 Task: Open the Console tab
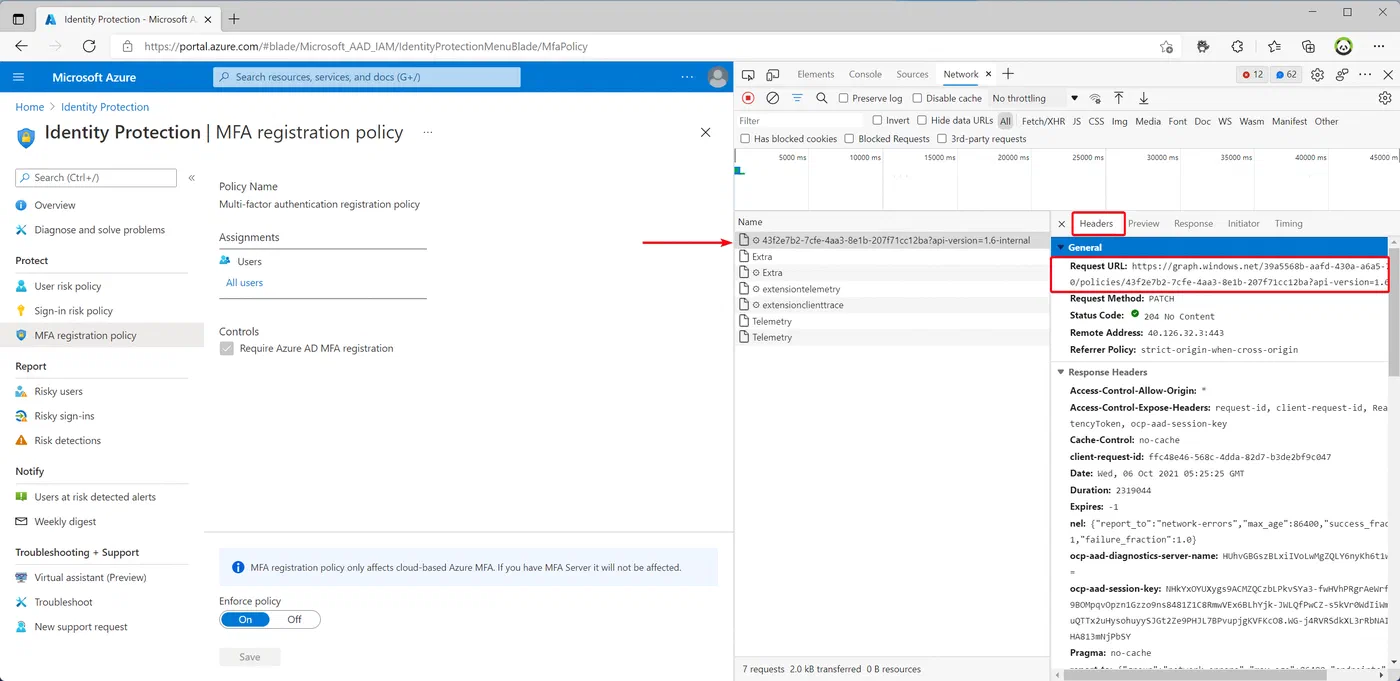865,74
